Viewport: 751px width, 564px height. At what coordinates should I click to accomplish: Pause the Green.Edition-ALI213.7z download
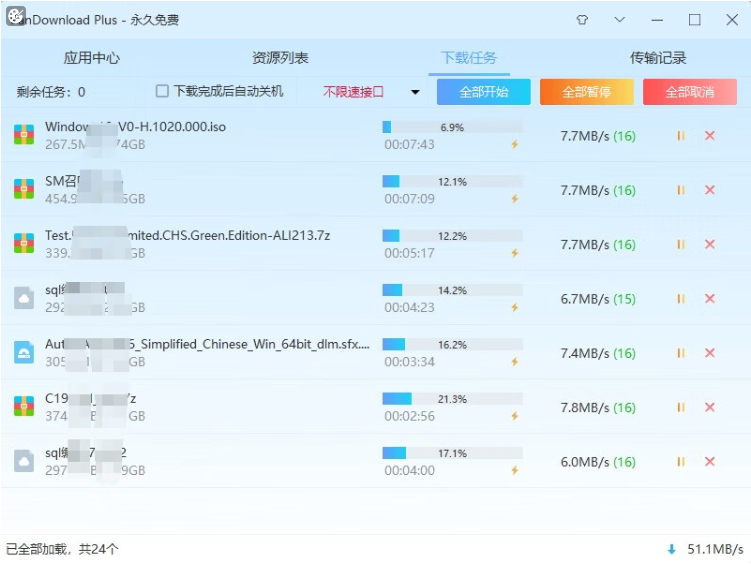(681, 245)
